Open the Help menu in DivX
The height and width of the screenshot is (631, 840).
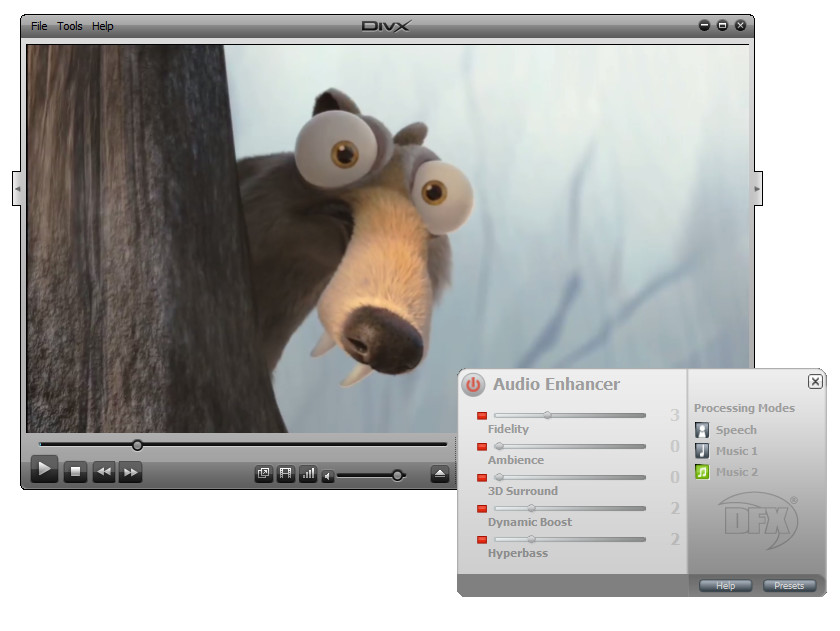[x=102, y=26]
